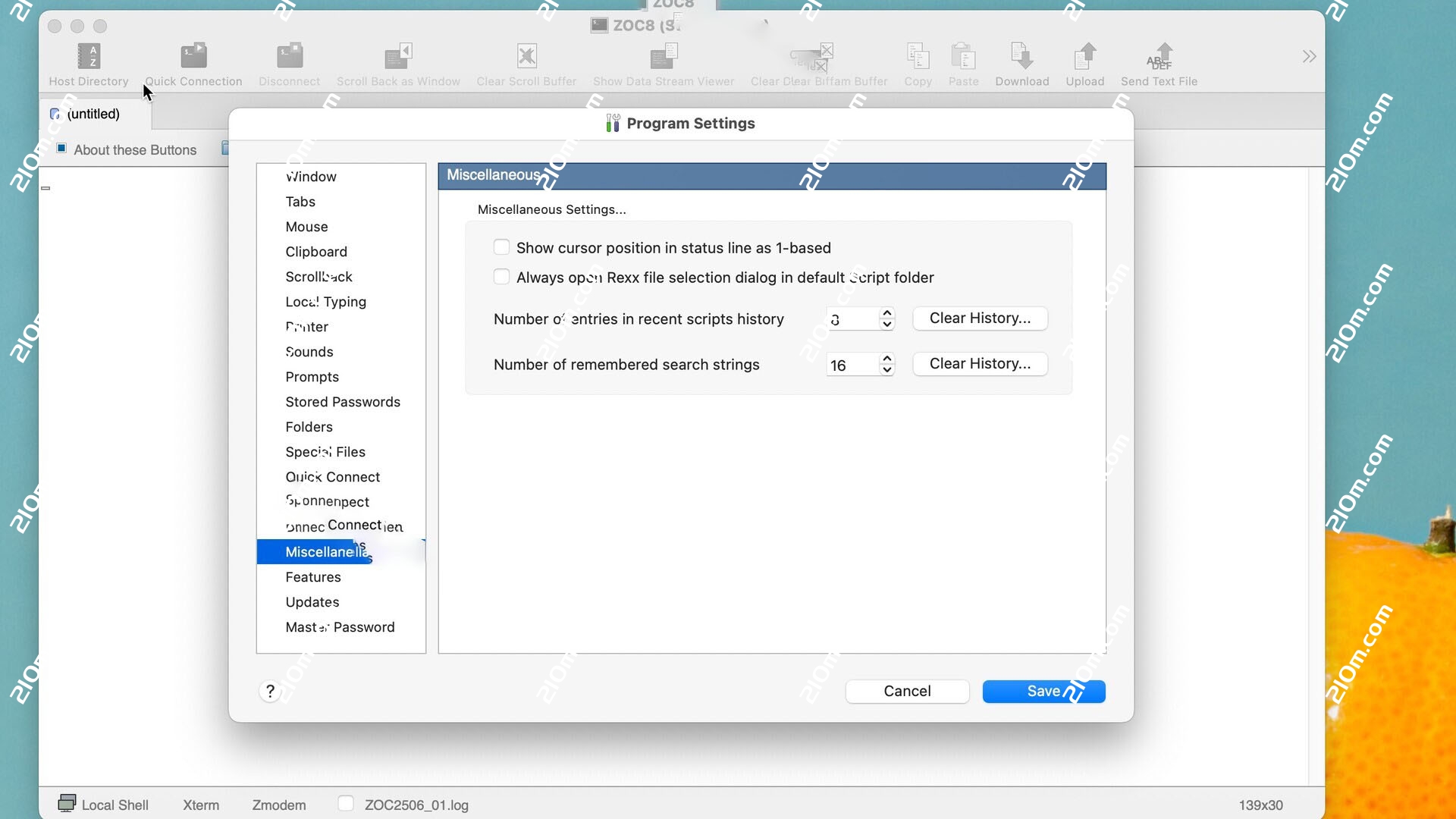Enable Always open Rexx file selection dialog checkbox
This screenshot has width=1456, height=819.
click(x=501, y=277)
